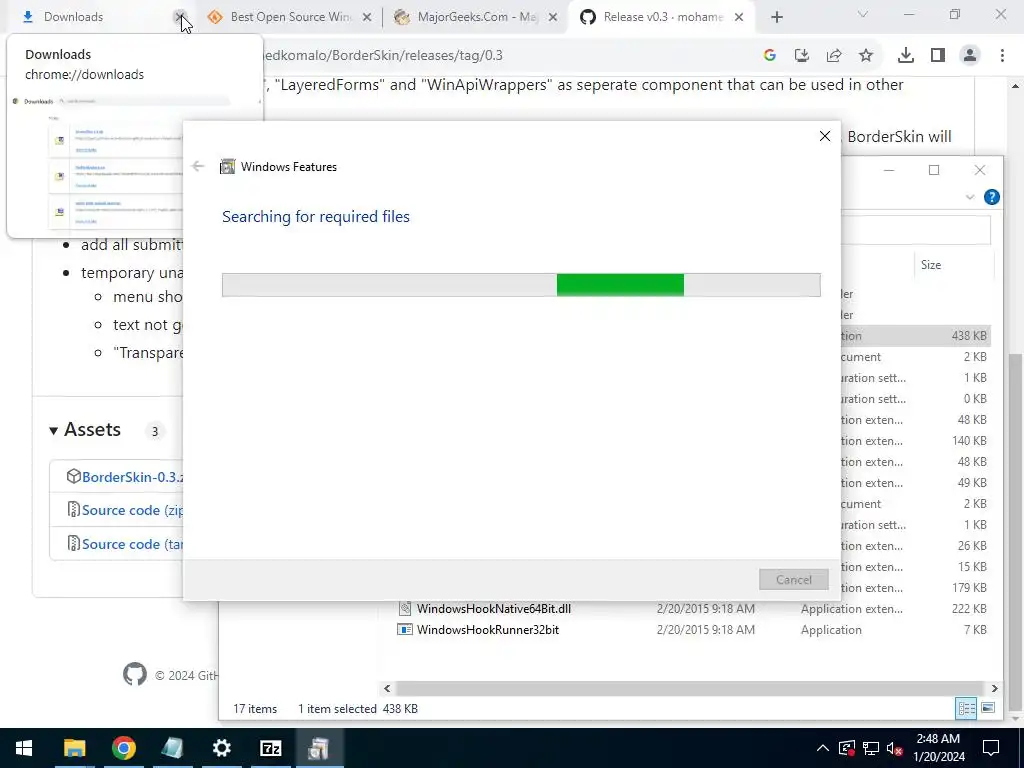
Task: Open 7-Zip from the taskbar
Action: tap(270, 748)
